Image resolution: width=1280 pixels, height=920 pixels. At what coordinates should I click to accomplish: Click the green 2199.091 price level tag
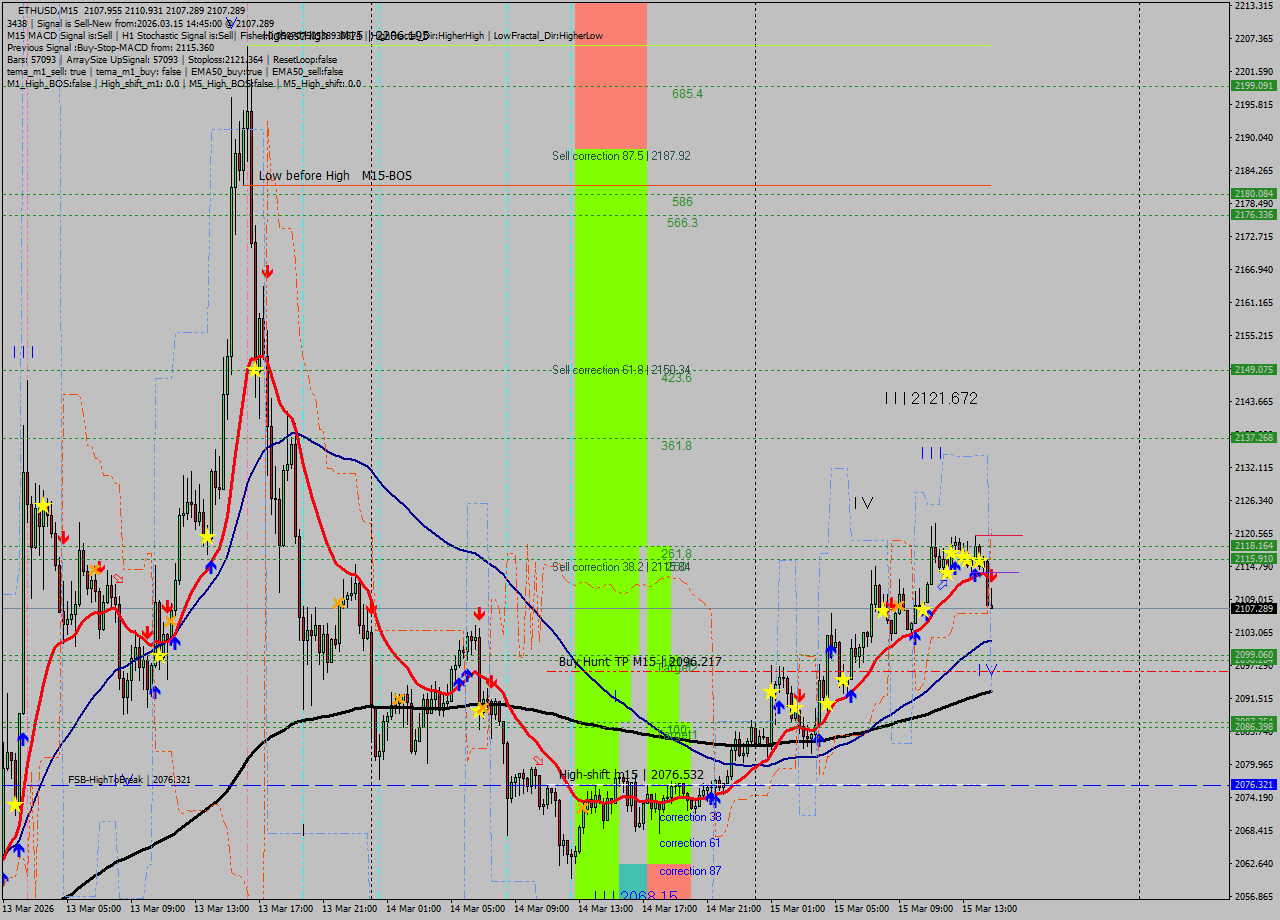pos(1252,88)
